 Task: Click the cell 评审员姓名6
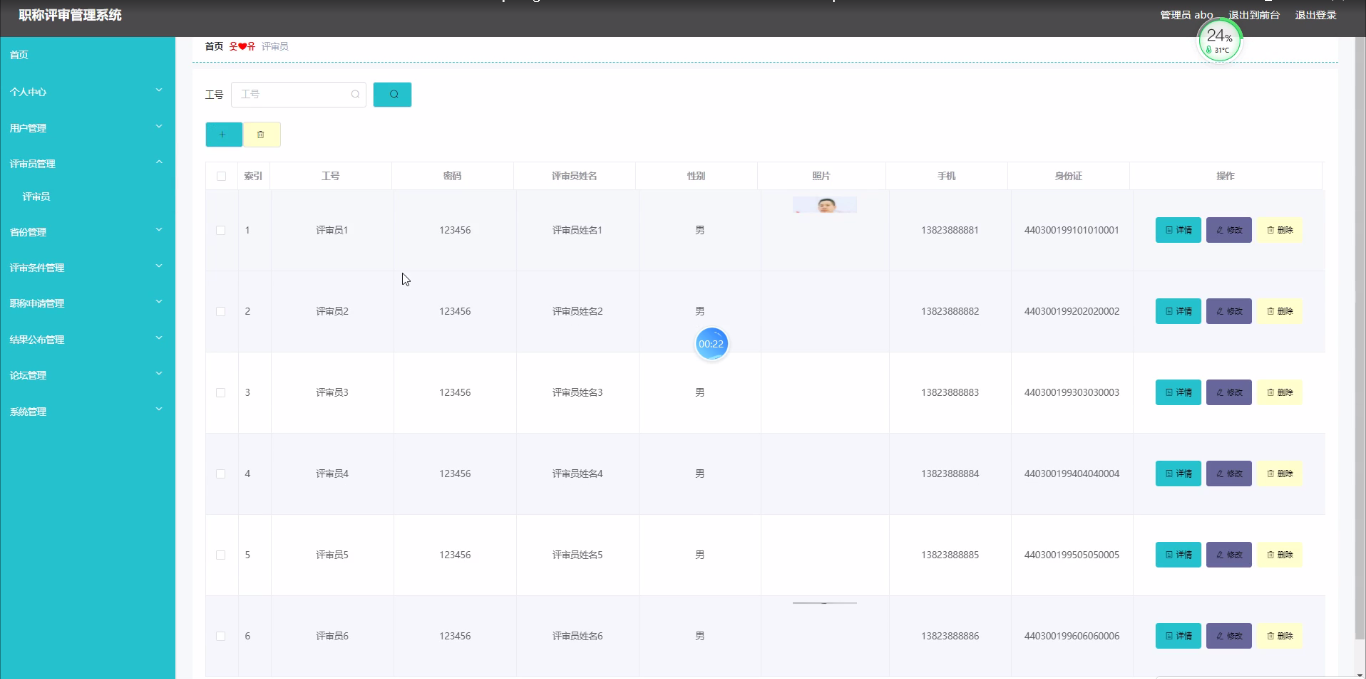[578, 635]
